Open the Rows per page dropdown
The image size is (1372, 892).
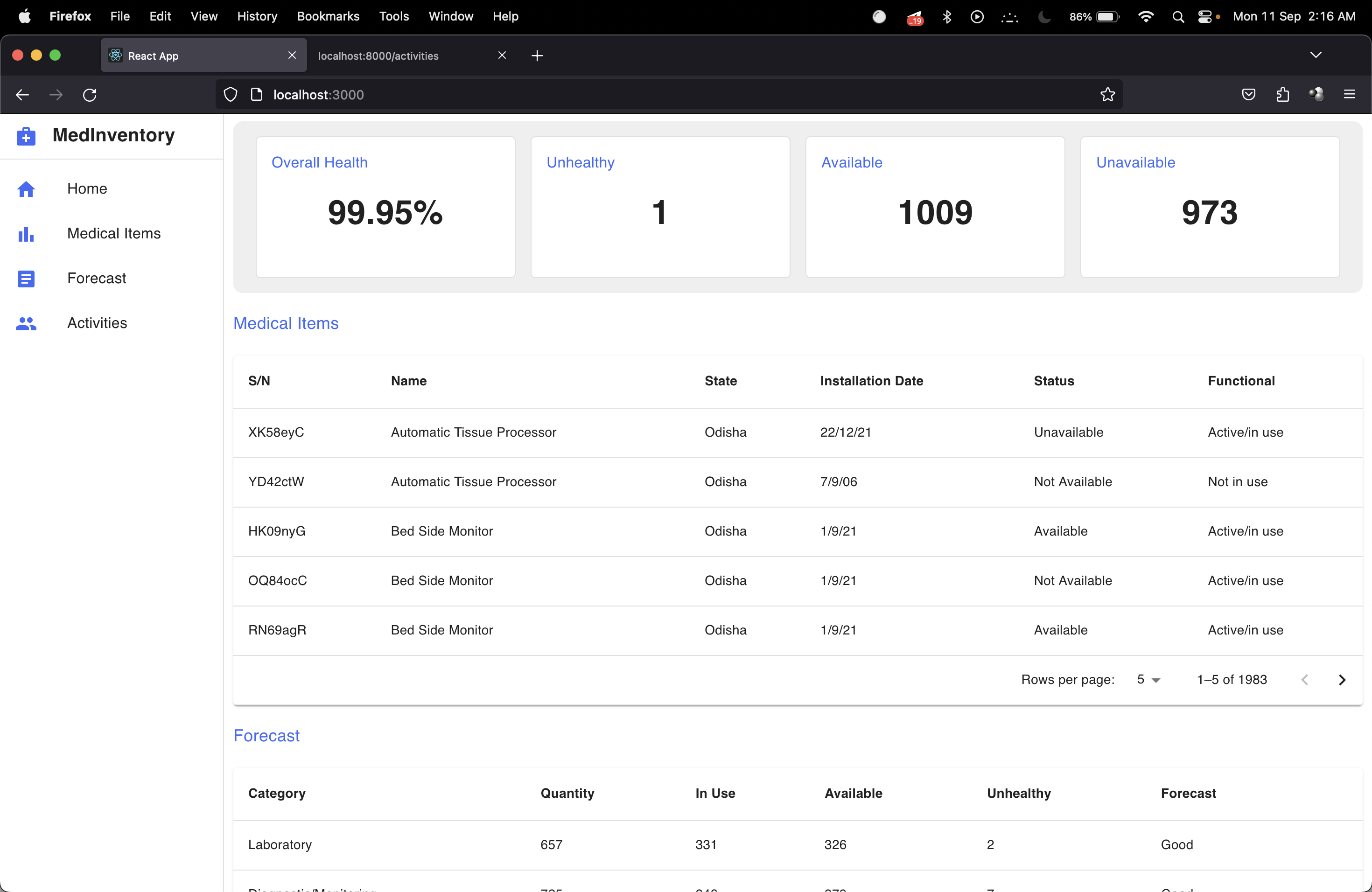click(1148, 680)
